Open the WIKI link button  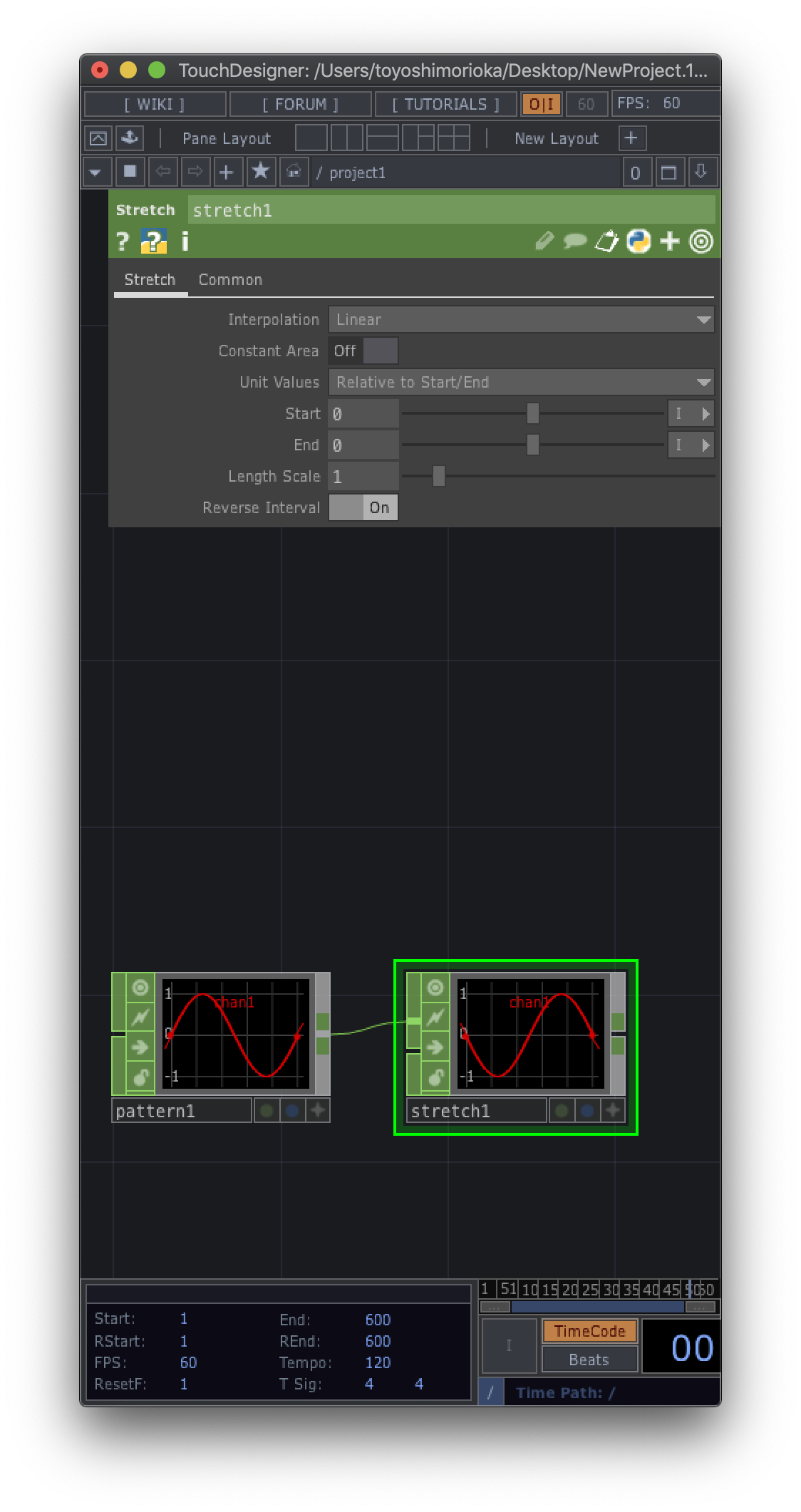point(155,104)
